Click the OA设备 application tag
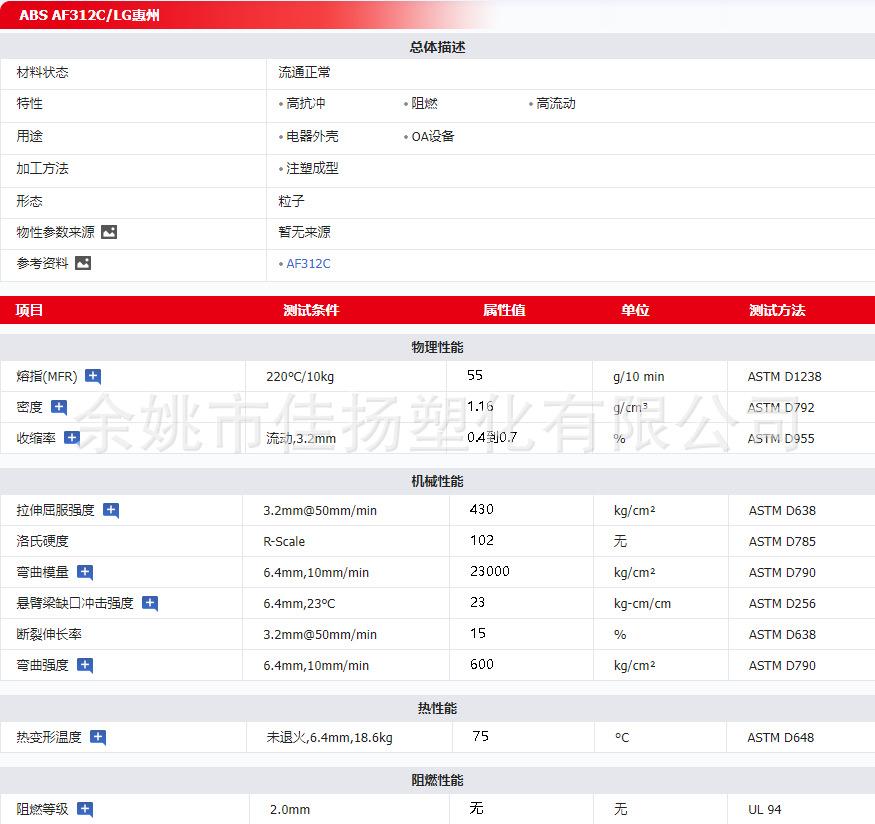Image resolution: width=875 pixels, height=824 pixels. (x=433, y=137)
